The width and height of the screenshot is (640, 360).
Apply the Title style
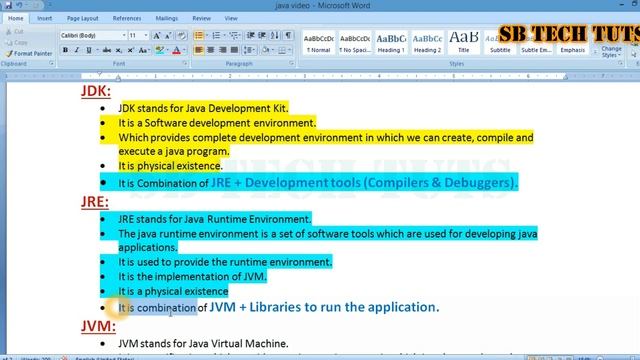coord(464,43)
